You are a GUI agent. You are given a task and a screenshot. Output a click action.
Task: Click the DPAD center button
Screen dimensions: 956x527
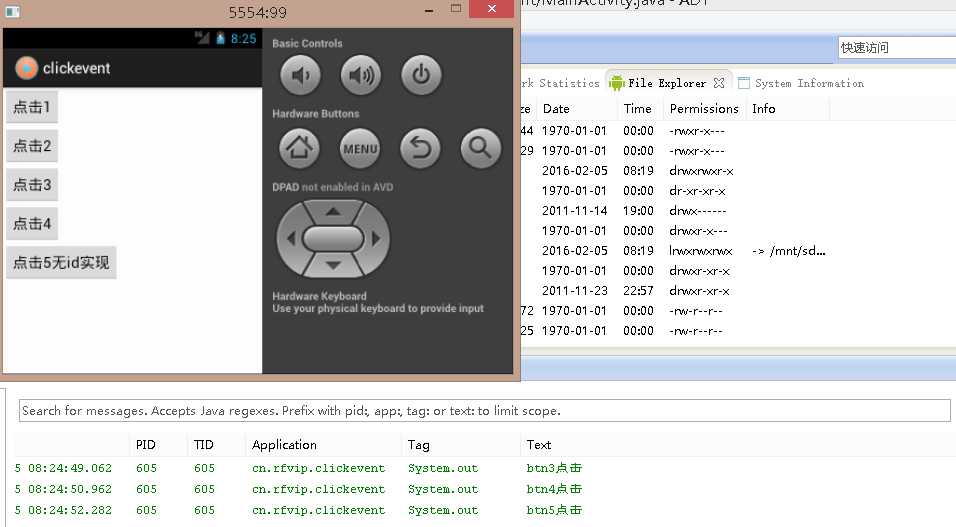tap(333, 238)
